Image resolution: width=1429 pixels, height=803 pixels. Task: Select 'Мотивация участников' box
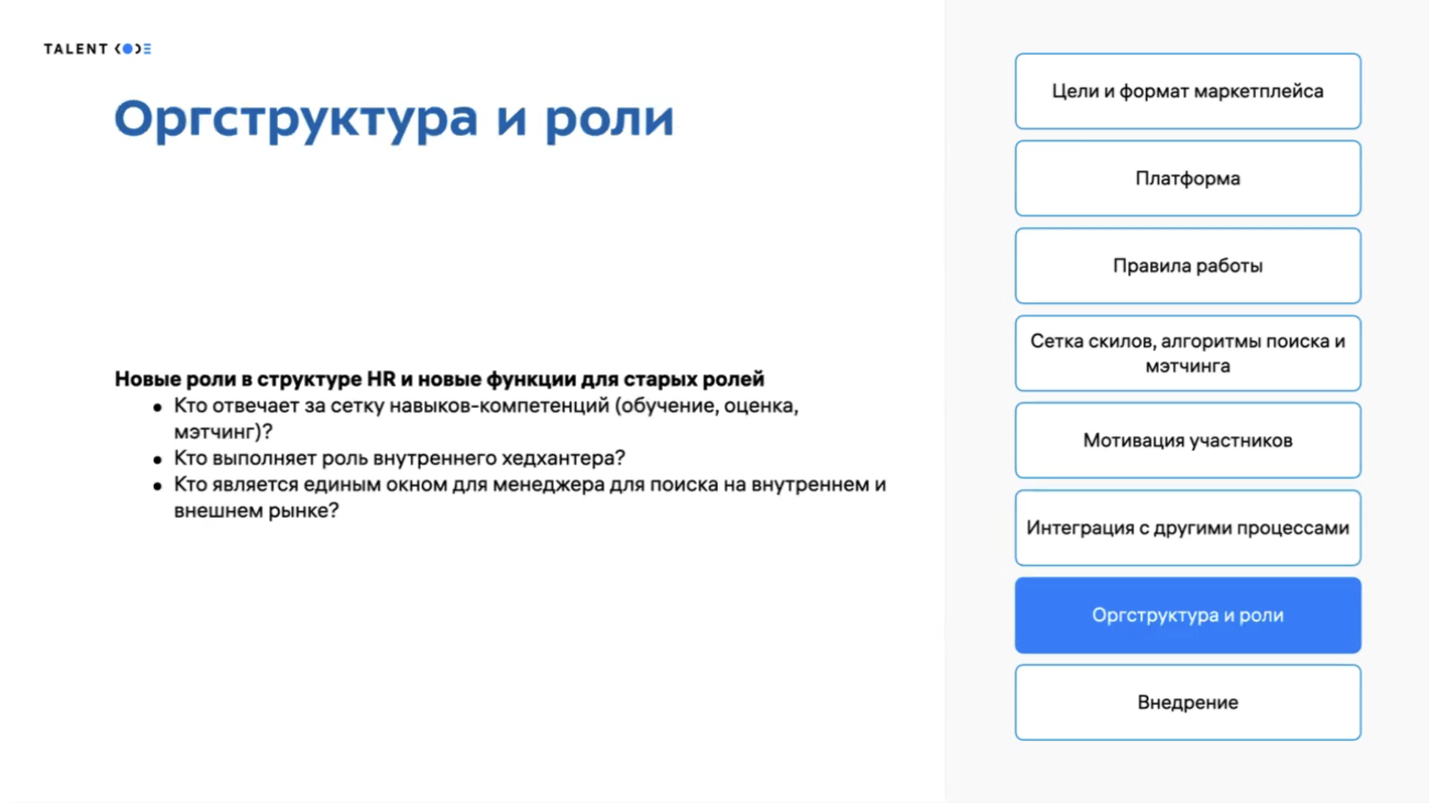[x=1188, y=440]
